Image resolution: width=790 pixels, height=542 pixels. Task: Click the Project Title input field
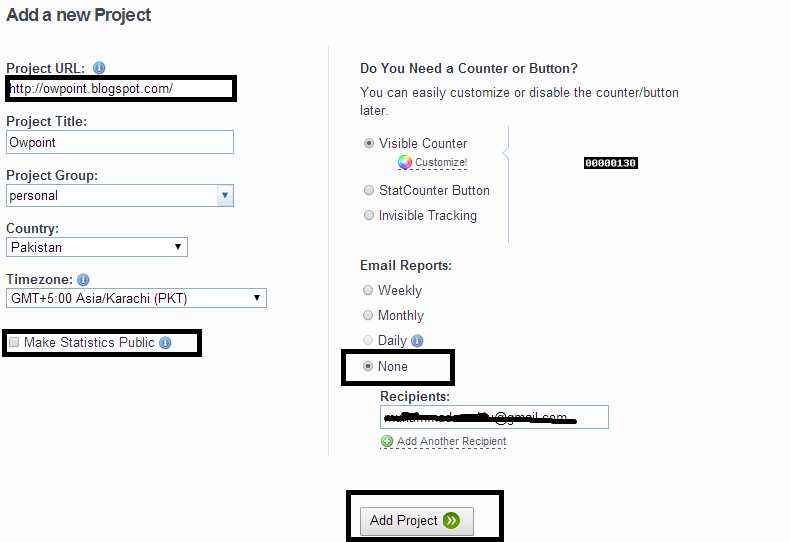120,142
